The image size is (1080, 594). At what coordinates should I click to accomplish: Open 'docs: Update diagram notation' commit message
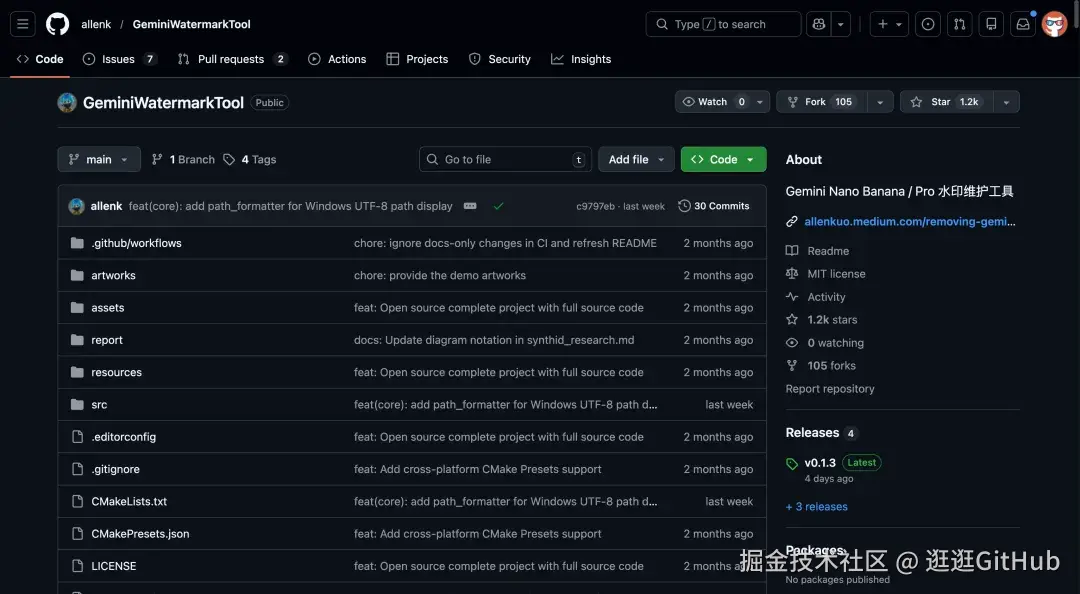(x=494, y=340)
